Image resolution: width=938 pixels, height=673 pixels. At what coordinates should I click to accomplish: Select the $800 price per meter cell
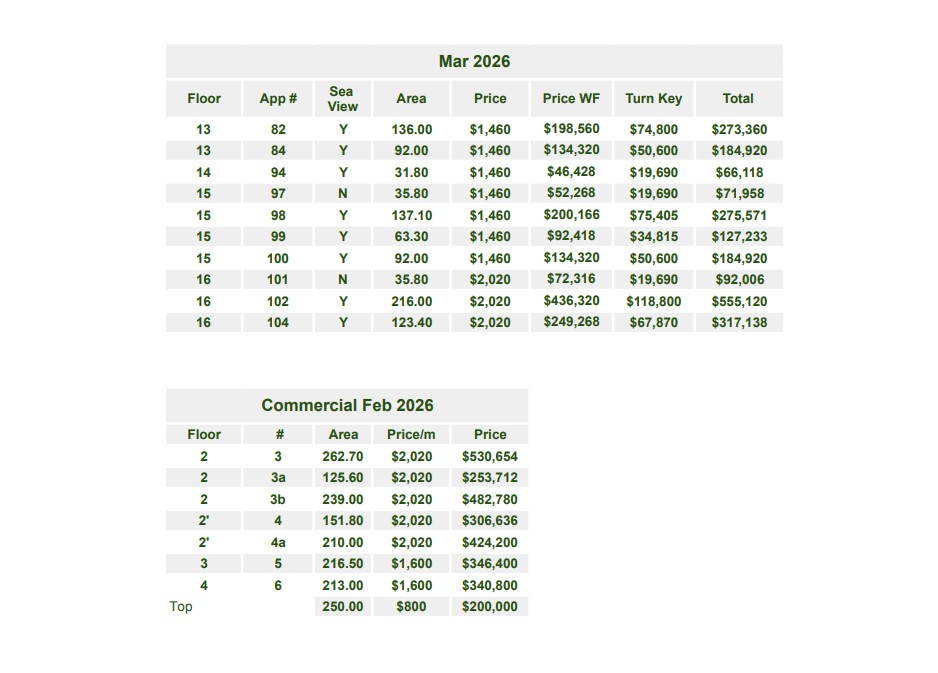[411, 606]
